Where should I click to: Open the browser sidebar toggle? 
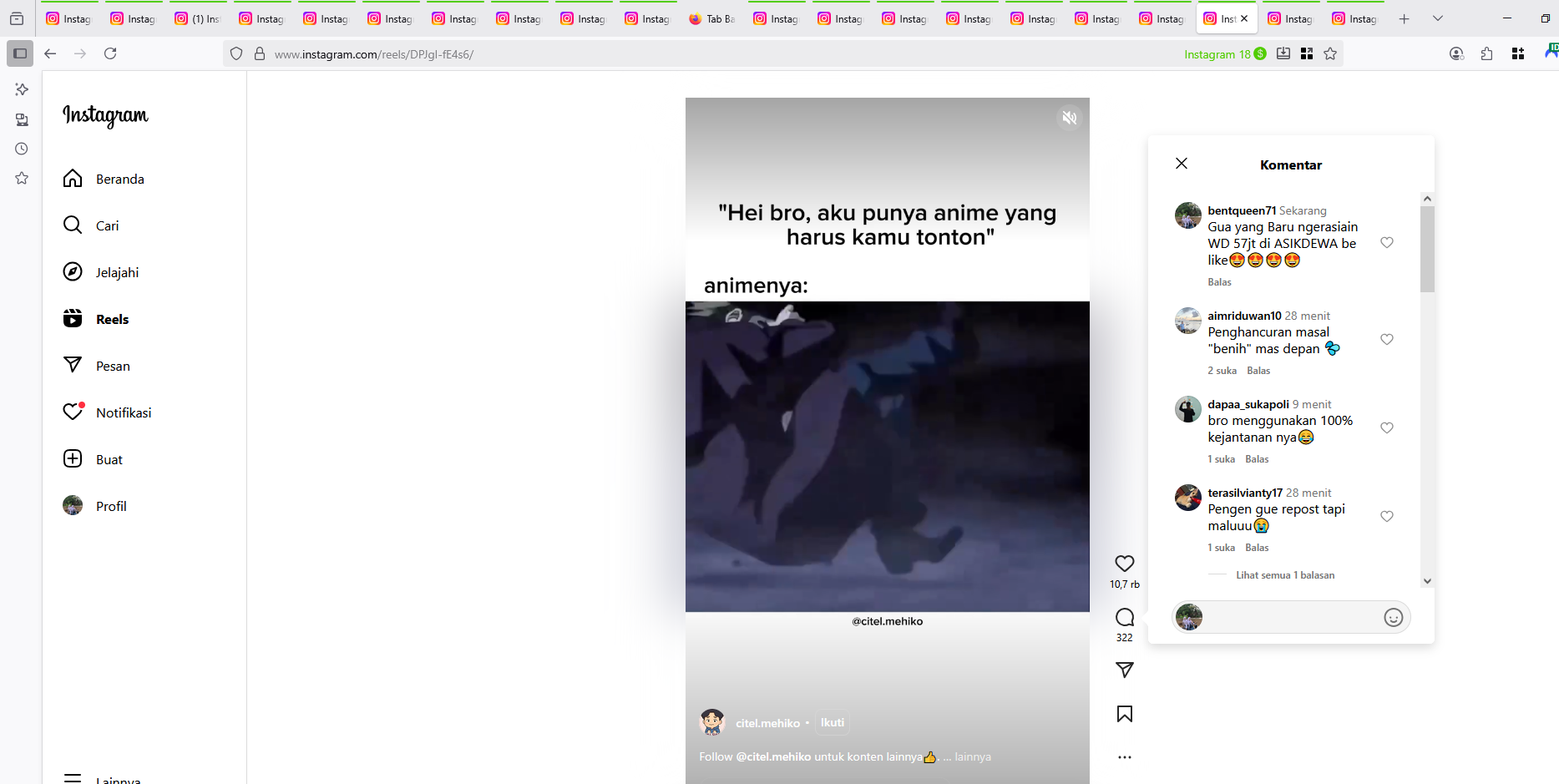click(20, 53)
